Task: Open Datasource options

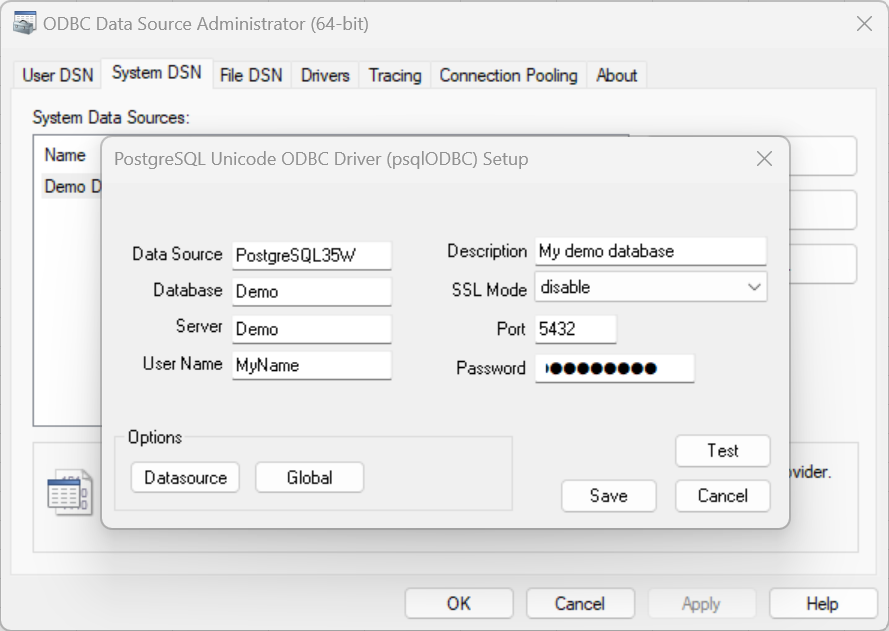Action: coord(185,477)
